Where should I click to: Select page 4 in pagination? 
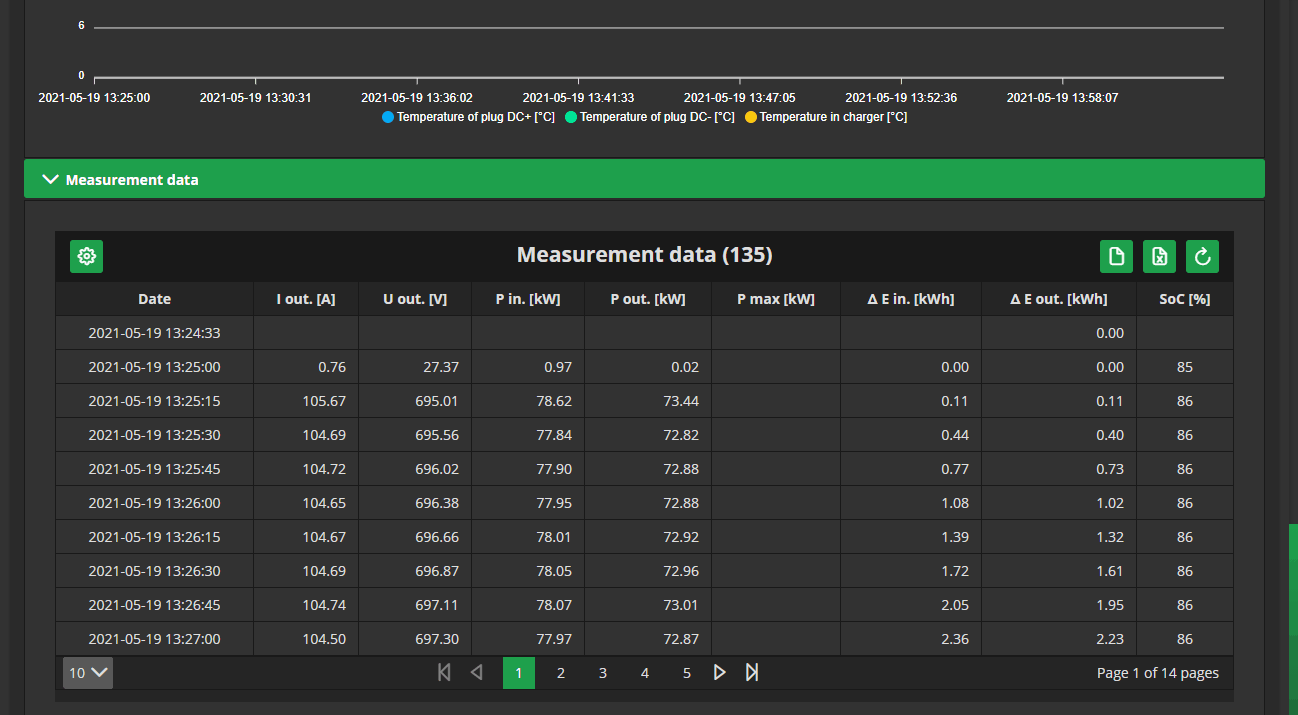coord(645,673)
